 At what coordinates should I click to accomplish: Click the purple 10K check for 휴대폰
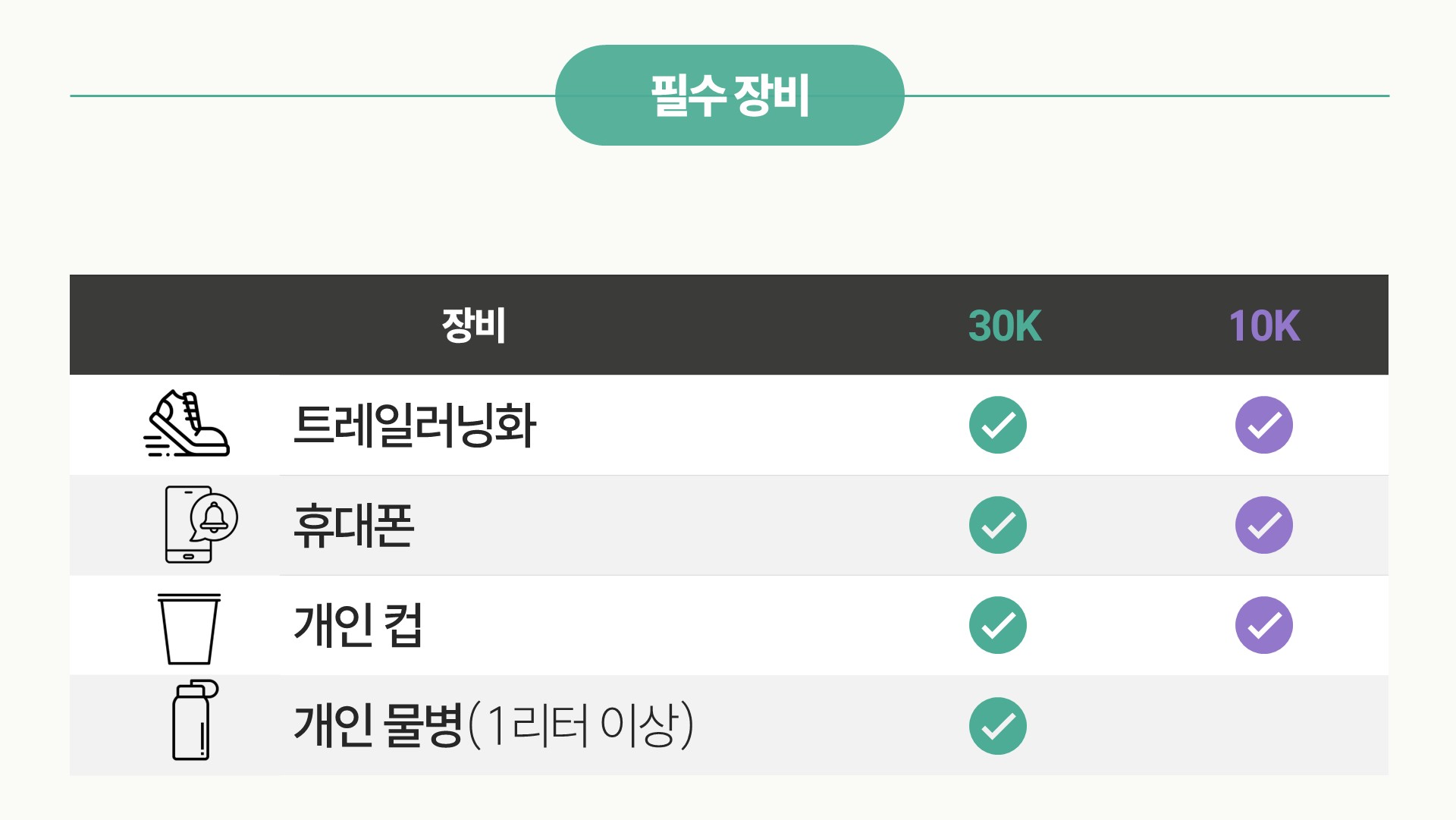(1263, 525)
